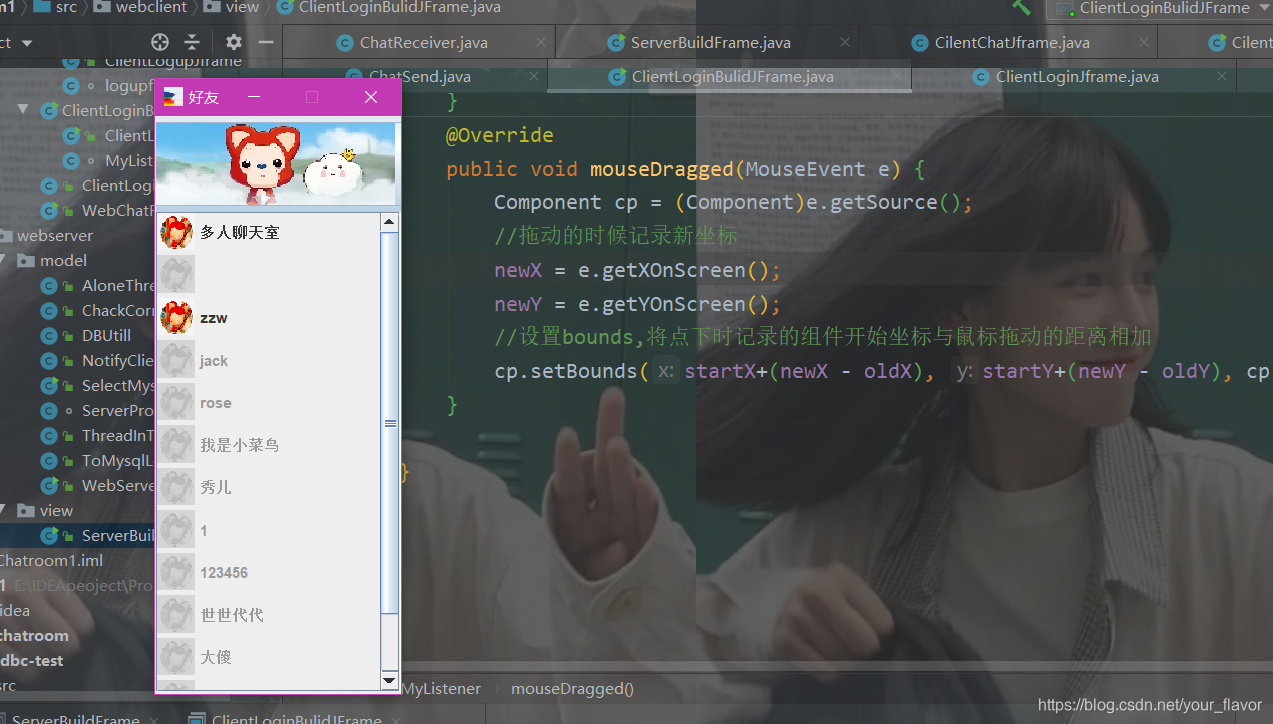Click zzw's colored avatar icon
The image size is (1273, 724).
click(177, 318)
